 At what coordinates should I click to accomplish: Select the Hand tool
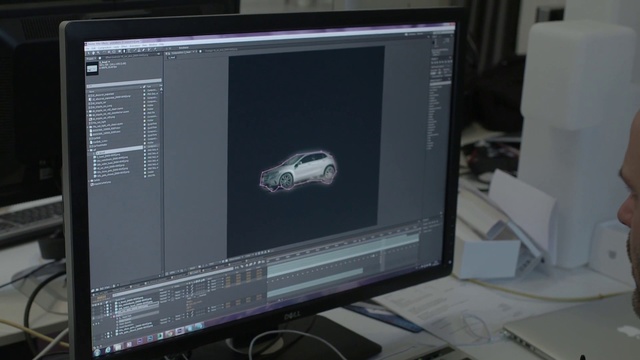[x=93, y=53]
